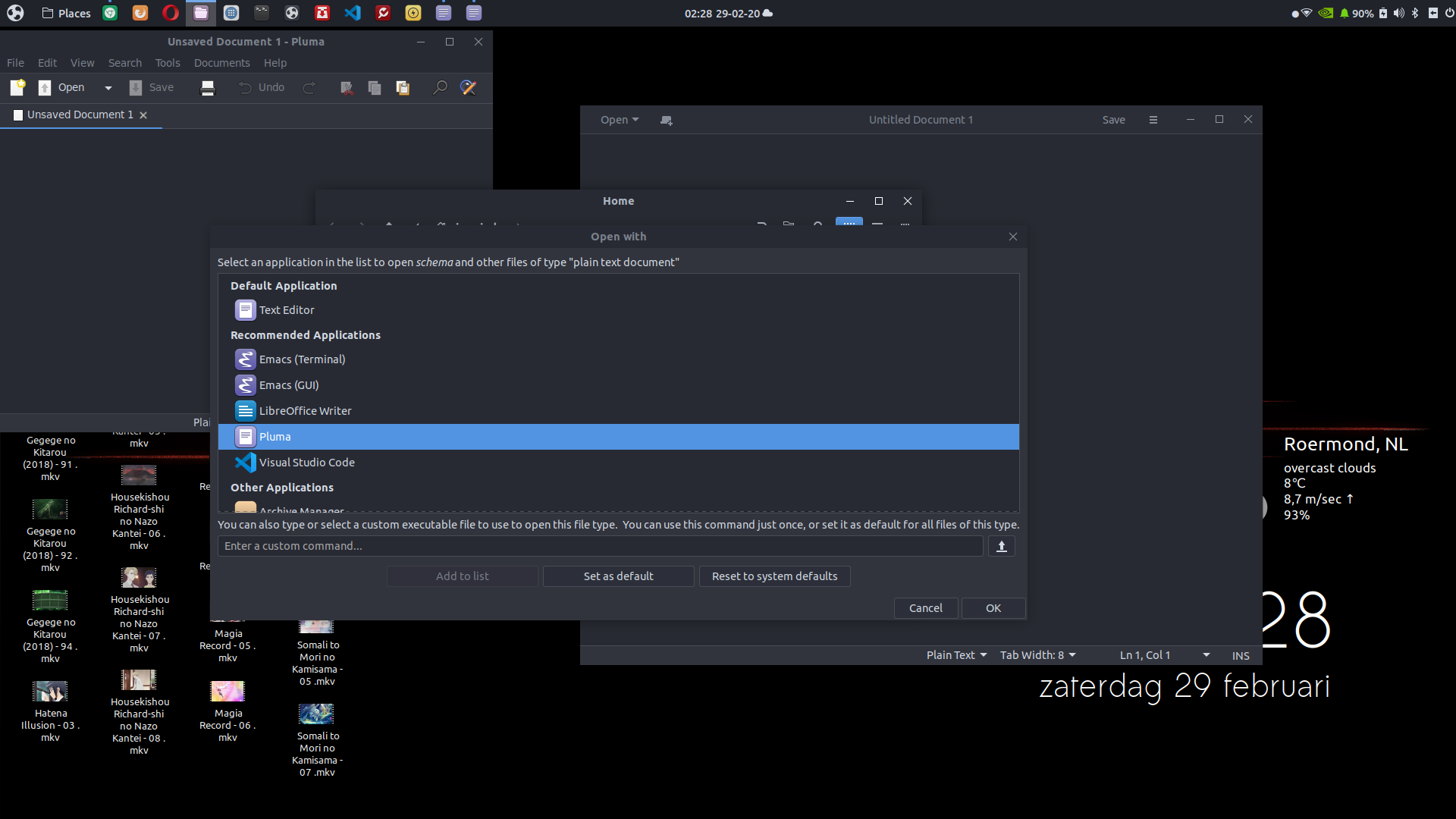This screenshot has height=819, width=1456.
Task: Click the custom command input field
Action: tap(599, 546)
